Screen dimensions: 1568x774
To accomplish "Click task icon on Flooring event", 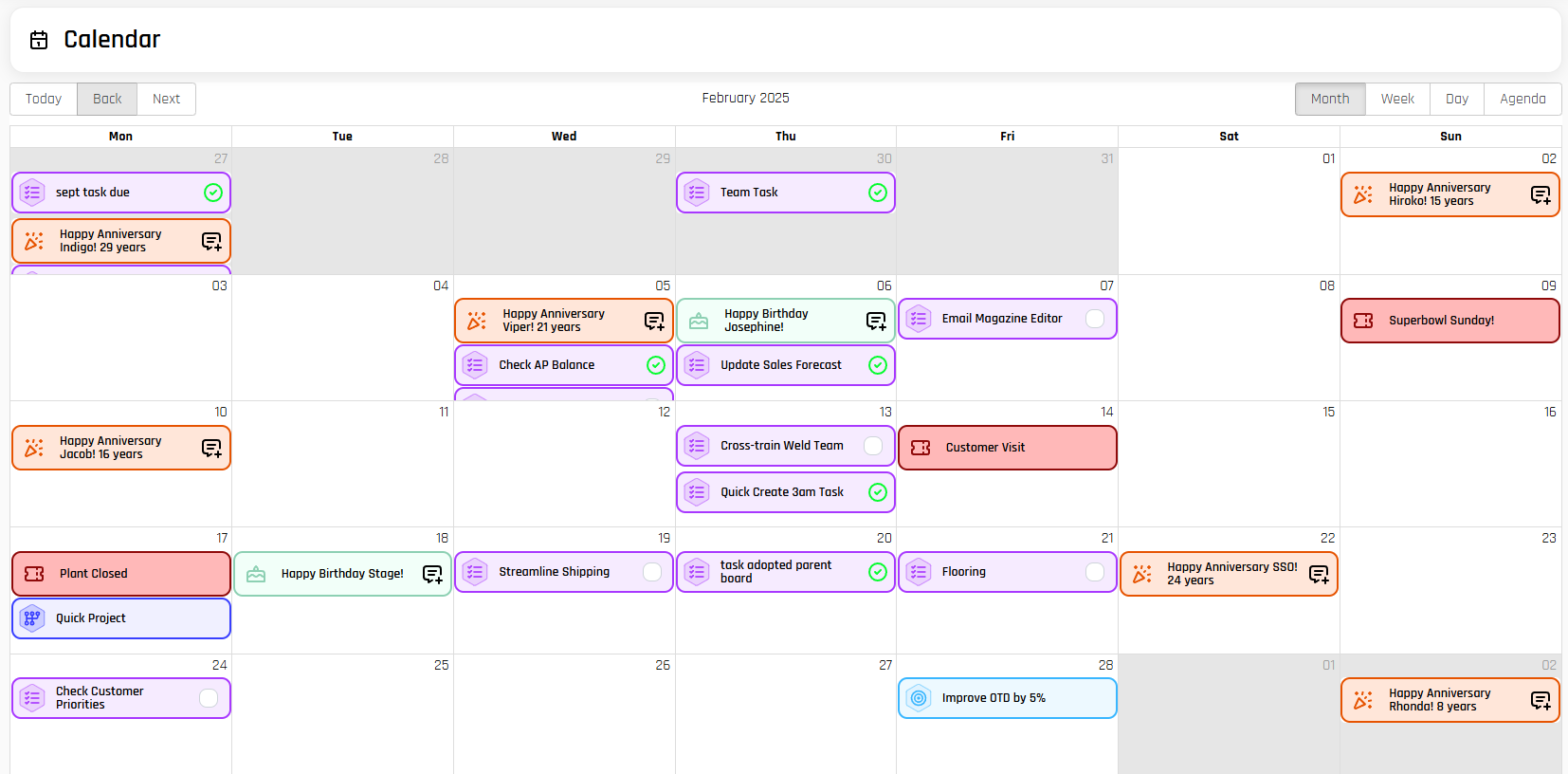I will point(919,572).
